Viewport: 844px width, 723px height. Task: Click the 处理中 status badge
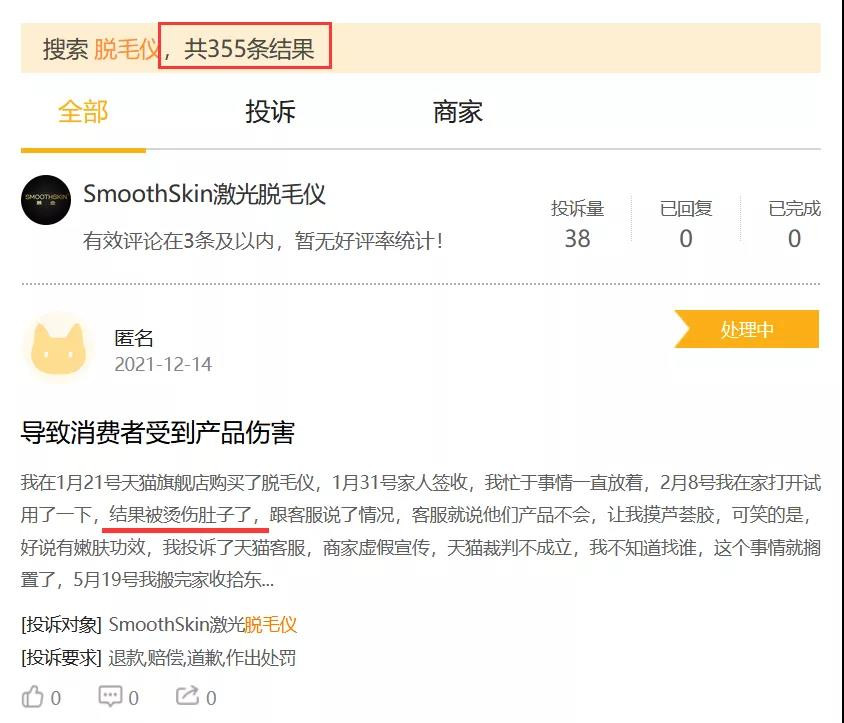(747, 329)
